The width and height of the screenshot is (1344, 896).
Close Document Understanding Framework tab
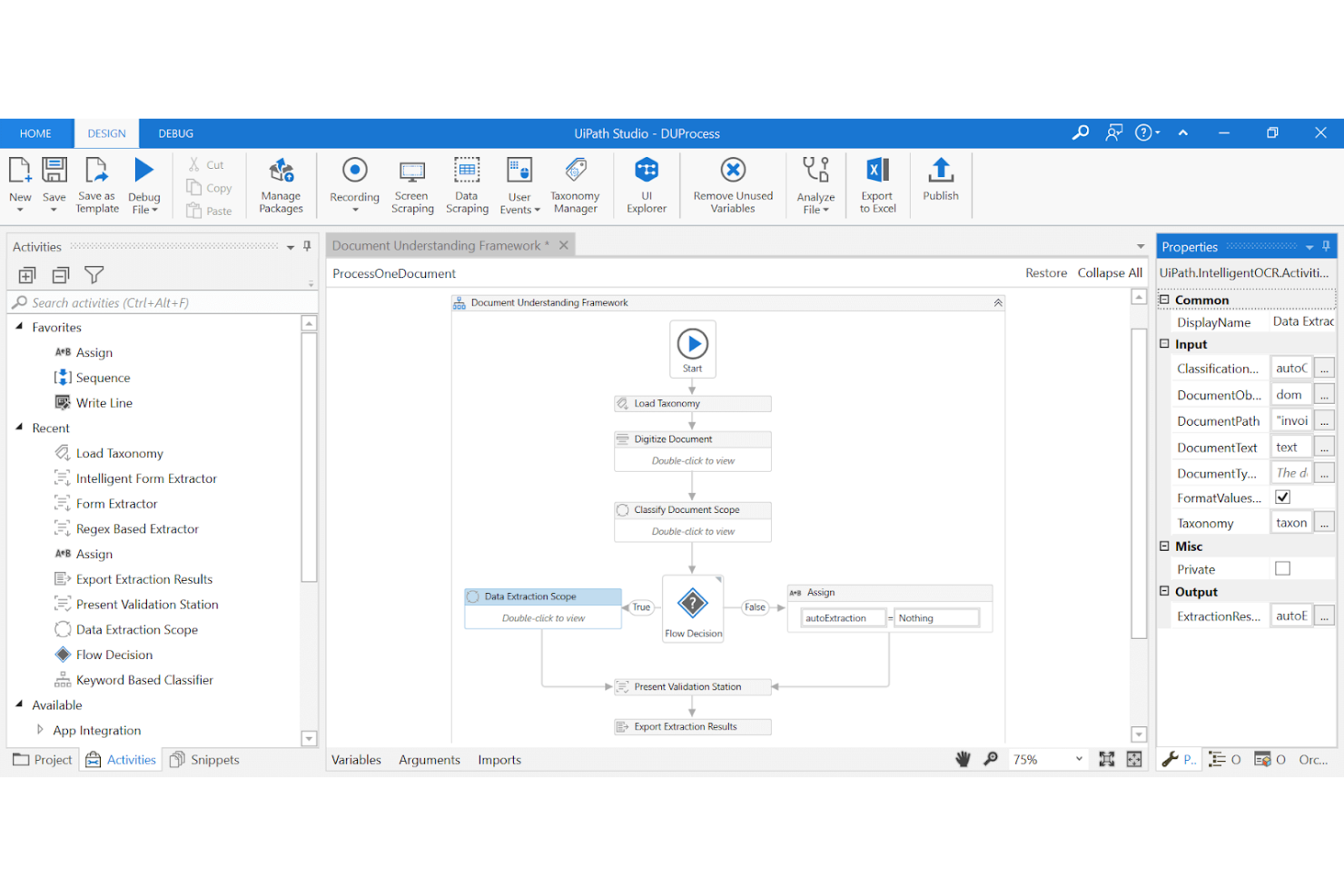tap(564, 245)
